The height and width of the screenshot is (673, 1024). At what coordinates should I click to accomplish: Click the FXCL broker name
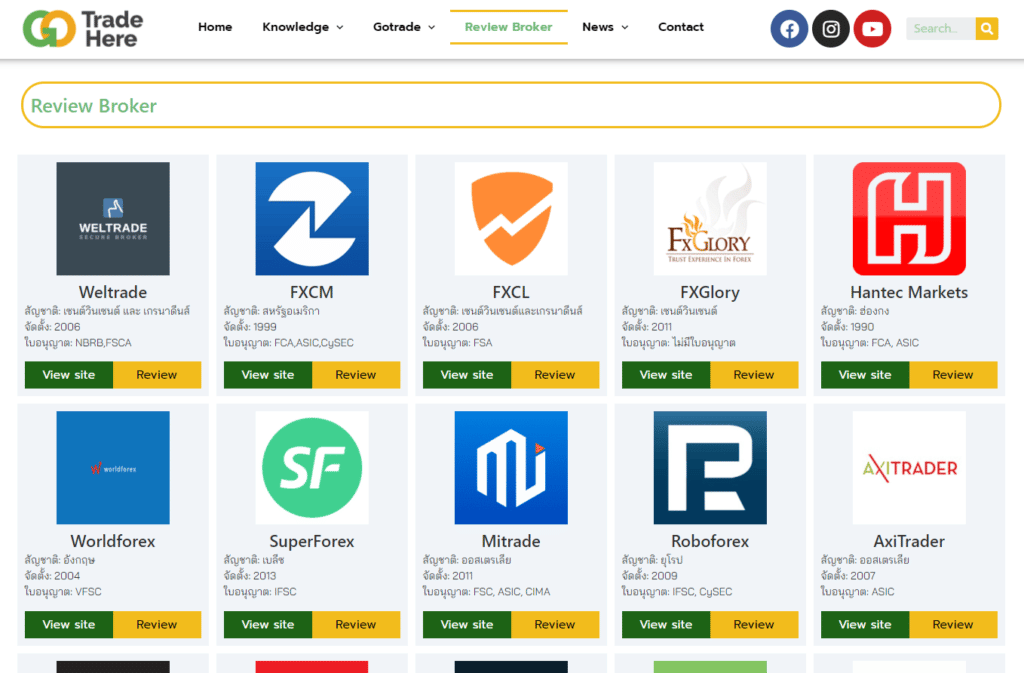point(511,292)
